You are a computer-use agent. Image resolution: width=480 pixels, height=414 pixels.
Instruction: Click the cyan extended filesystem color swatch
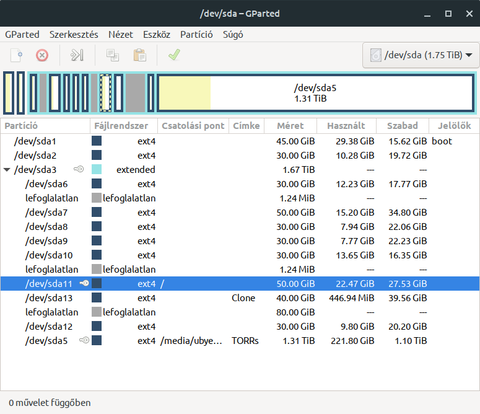pos(97,169)
